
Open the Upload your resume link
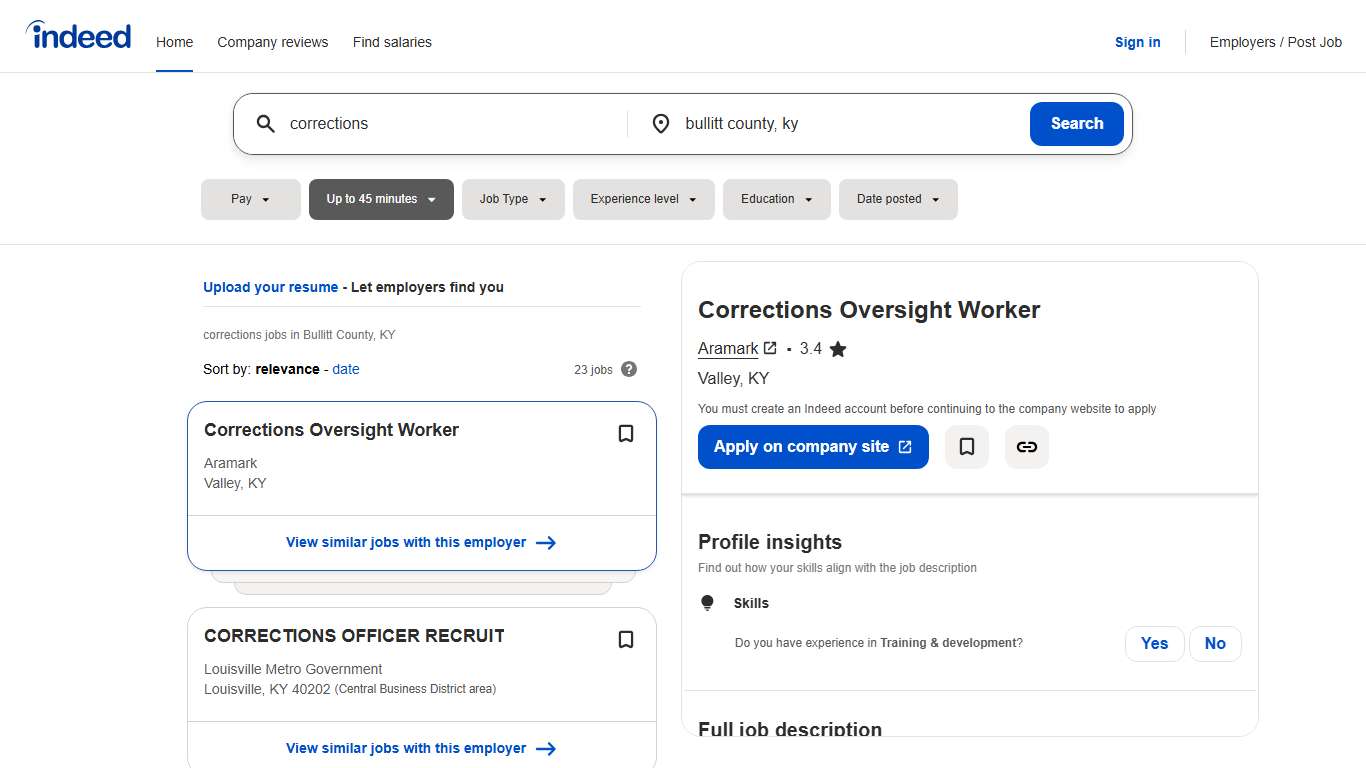click(270, 287)
